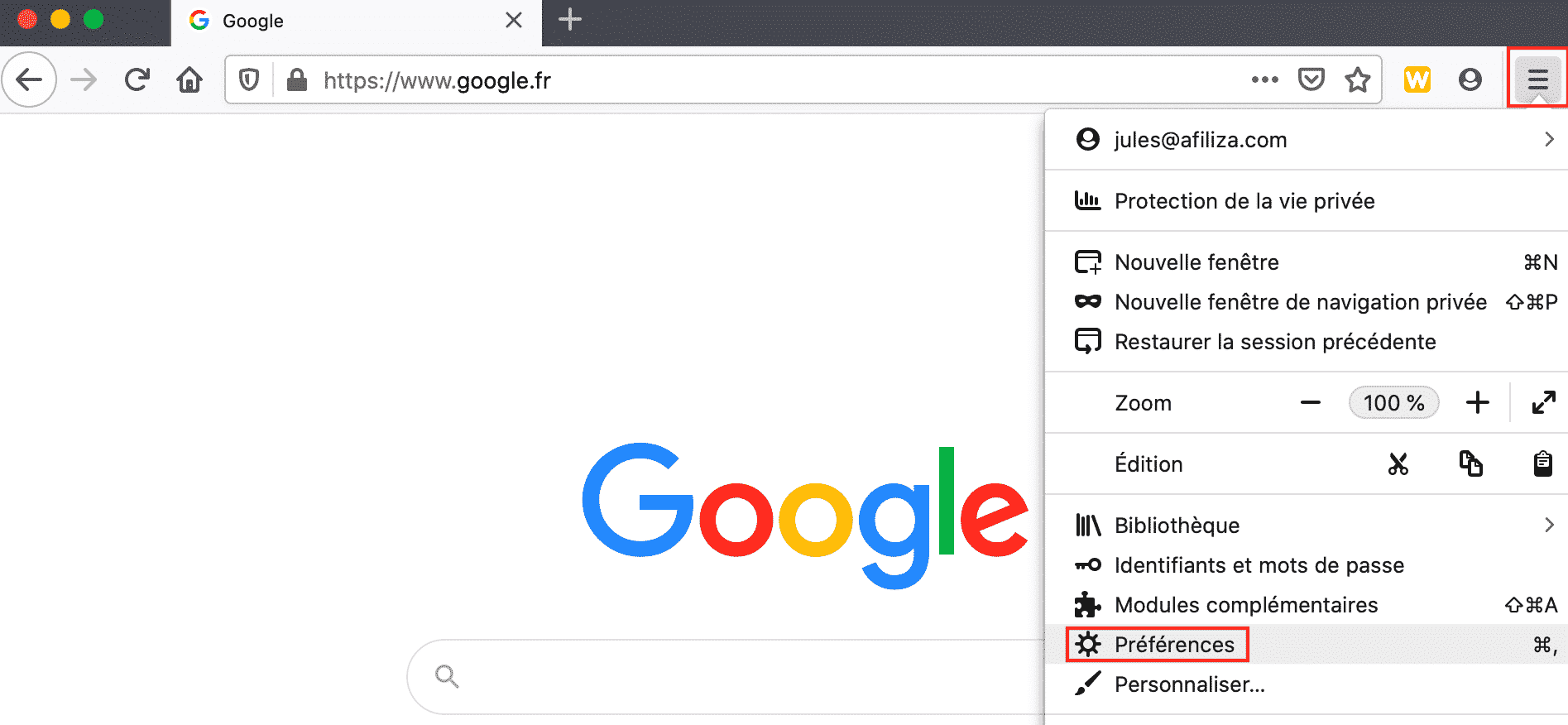The image size is (1568, 725).
Task: Toggle full screen mode in Zoom row
Action: click(1543, 403)
